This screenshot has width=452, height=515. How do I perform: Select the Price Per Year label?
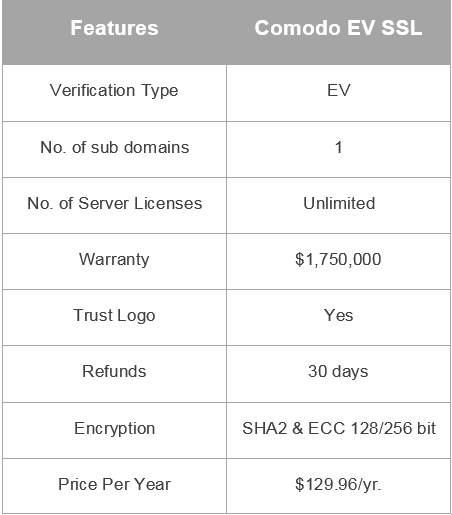tap(114, 484)
